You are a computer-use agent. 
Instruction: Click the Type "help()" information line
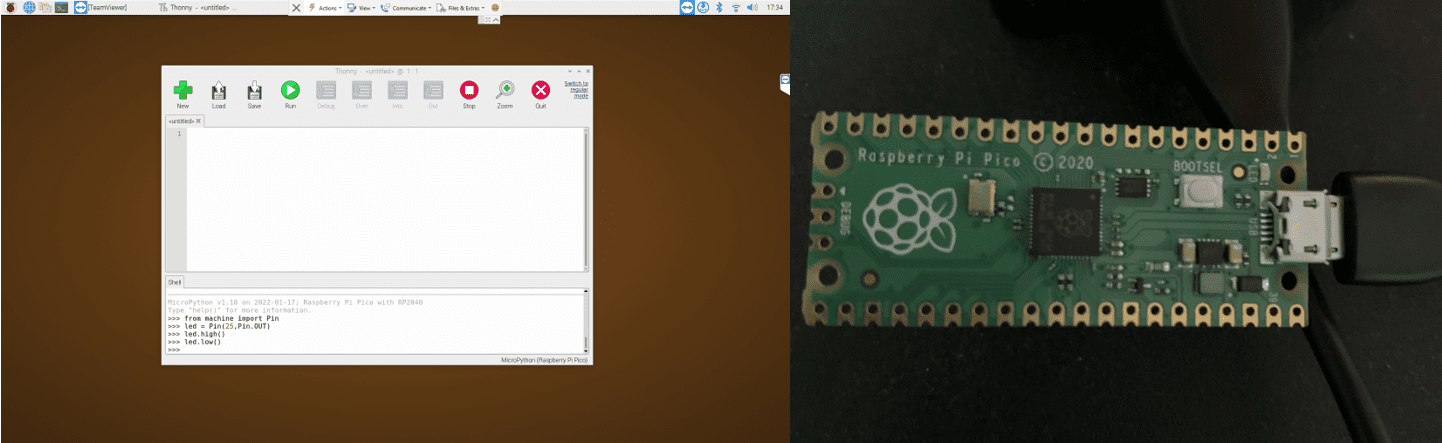pos(239,310)
